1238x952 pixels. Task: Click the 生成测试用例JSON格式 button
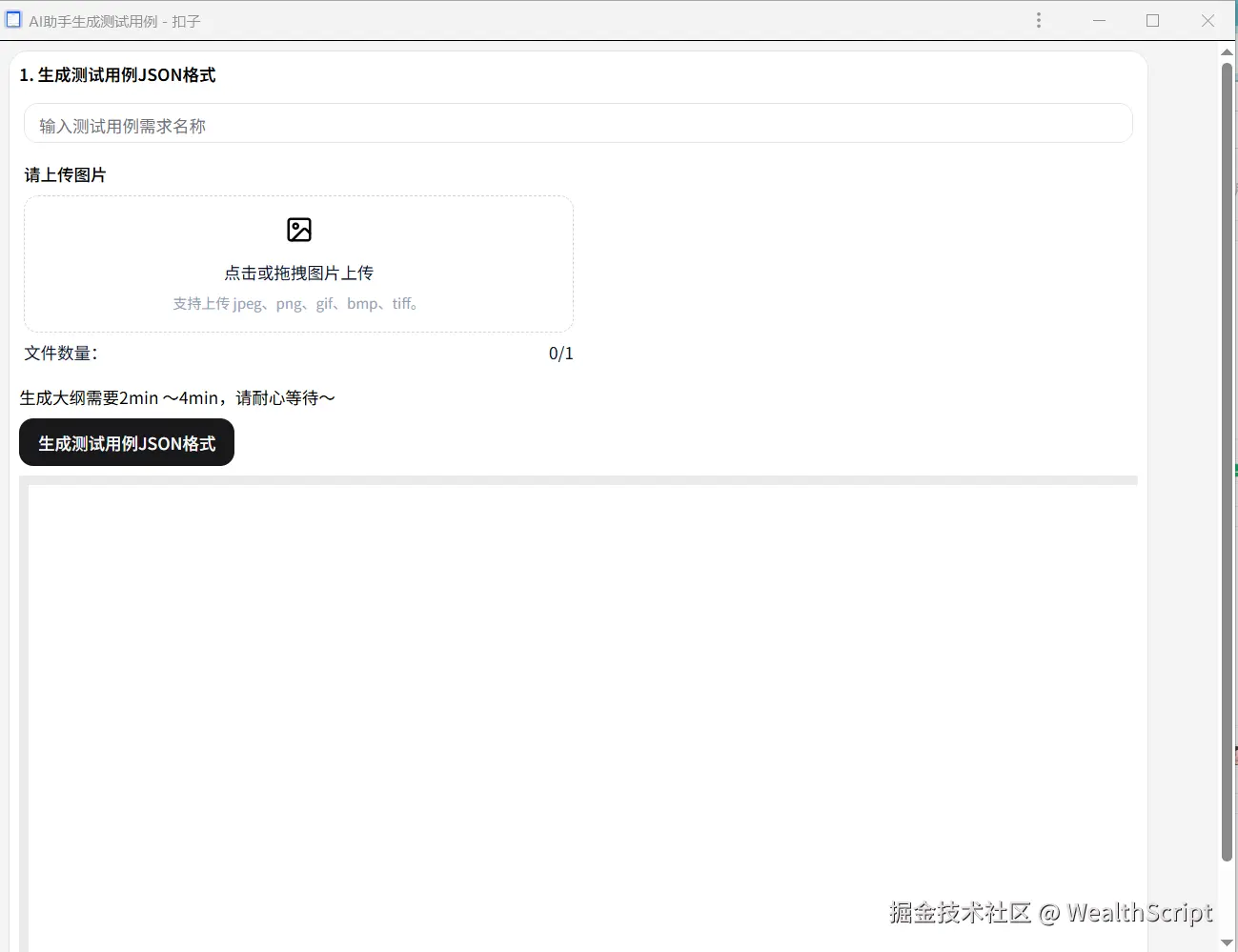coord(127,442)
